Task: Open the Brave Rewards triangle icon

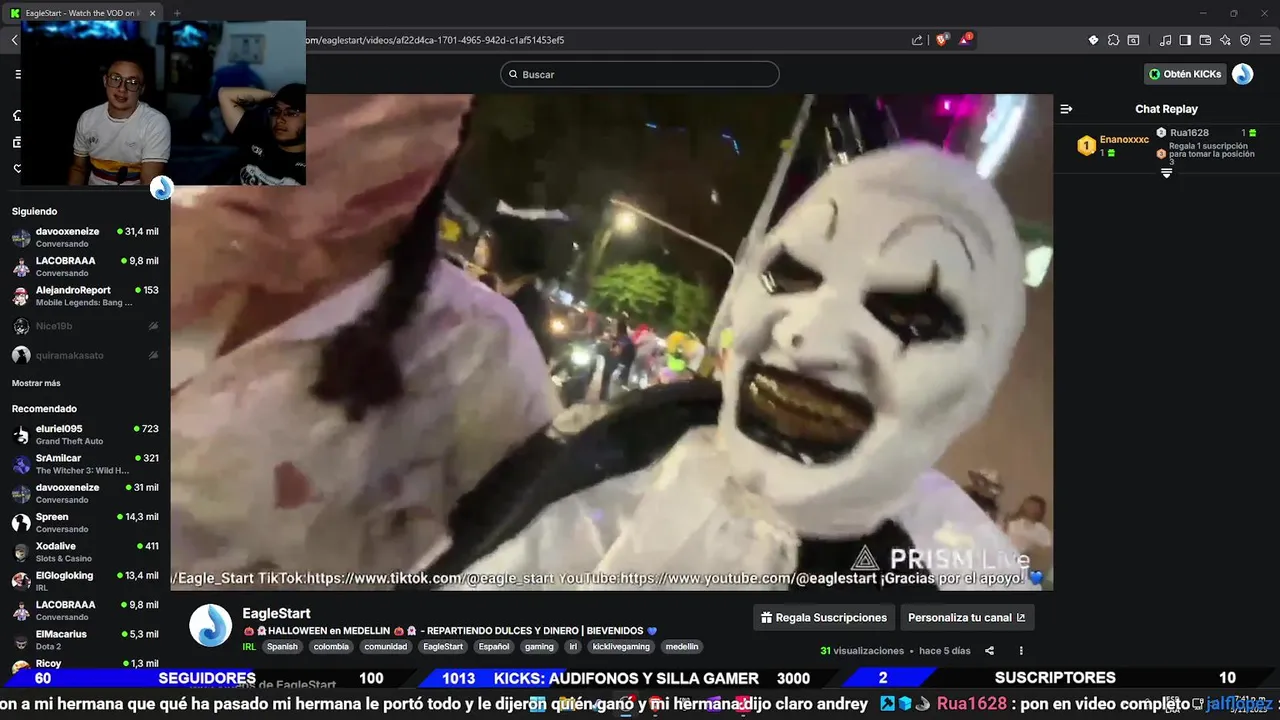Action: (x=966, y=40)
